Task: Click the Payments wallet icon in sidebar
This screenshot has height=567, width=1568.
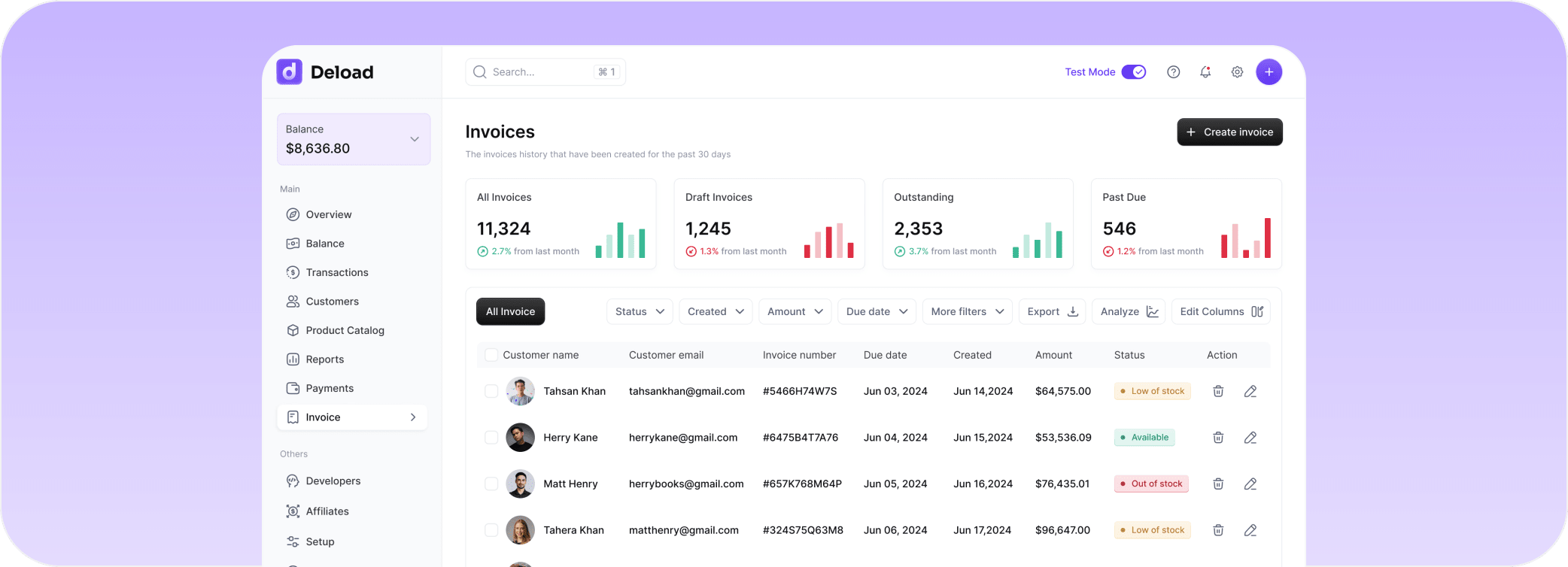Action: click(293, 388)
